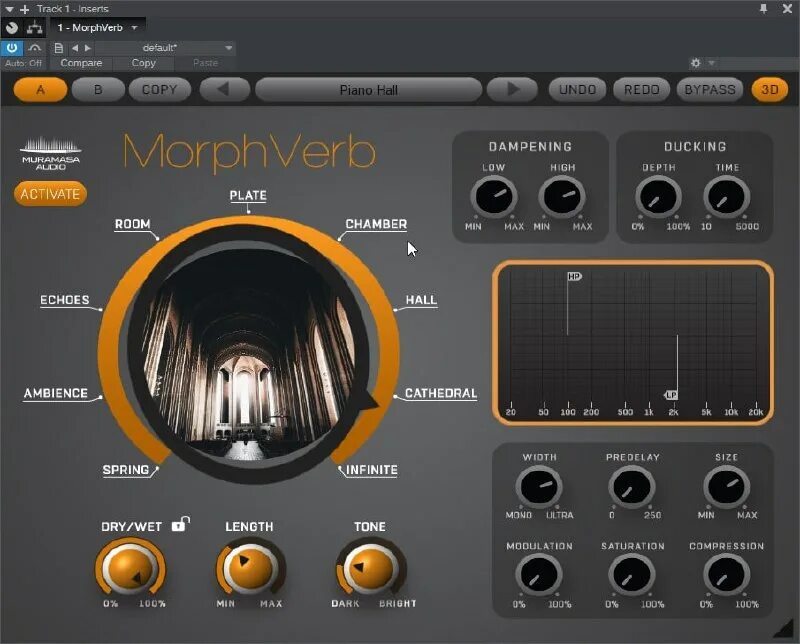Image resolution: width=800 pixels, height=644 pixels.
Task: Click the TONE knob
Action: click(x=370, y=567)
